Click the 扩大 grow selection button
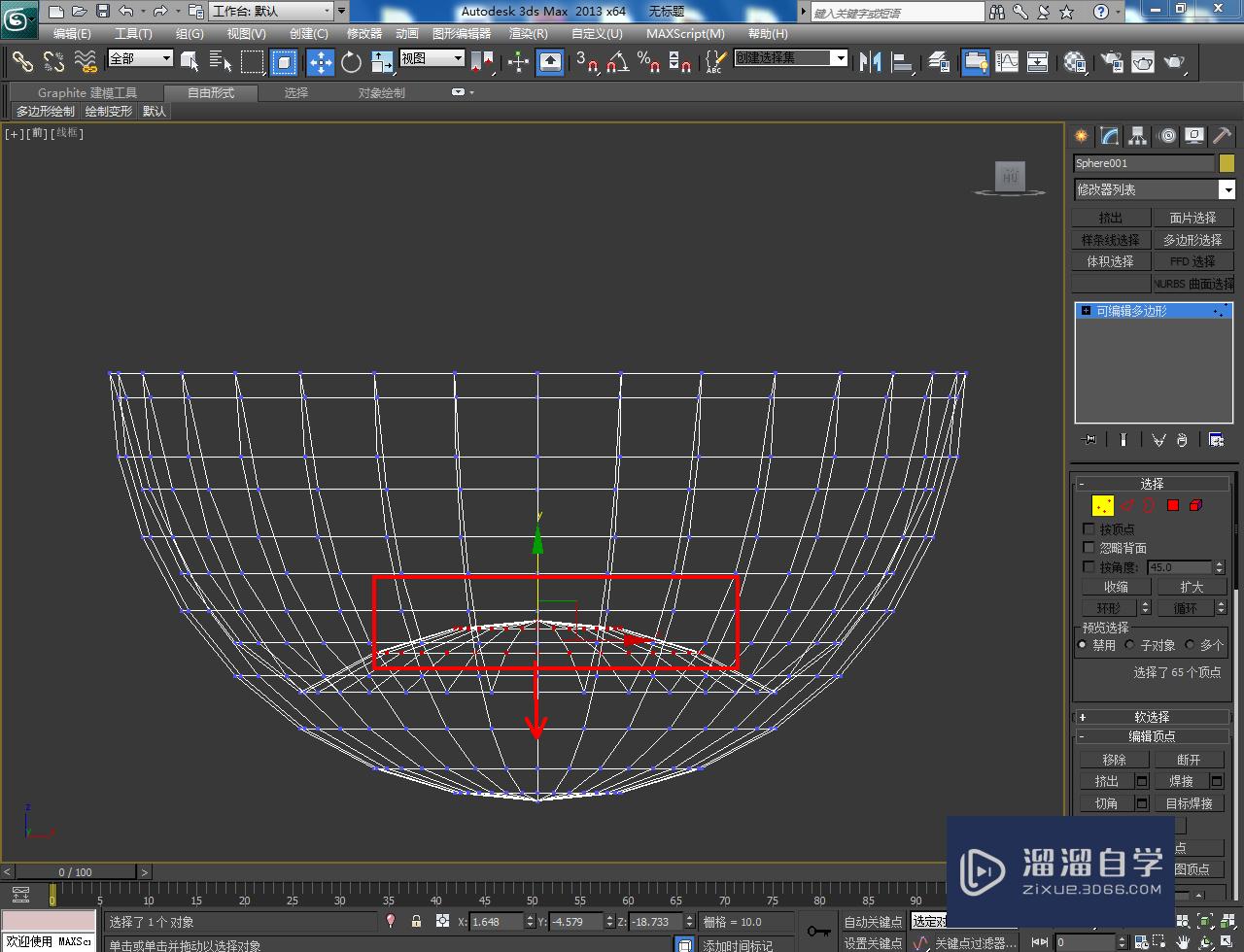This screenshot has width=1244, height=952. [1192, 587]
